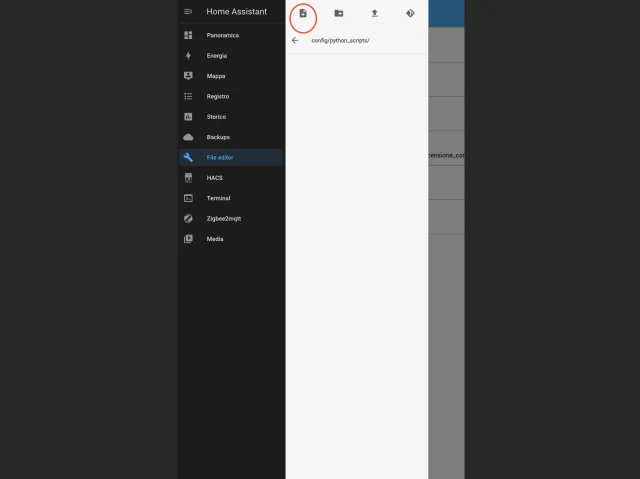The height and width of the screenshot is (479, 640).
Task: Click the wrench icon beside File editor
Action: tap(188, 157)
